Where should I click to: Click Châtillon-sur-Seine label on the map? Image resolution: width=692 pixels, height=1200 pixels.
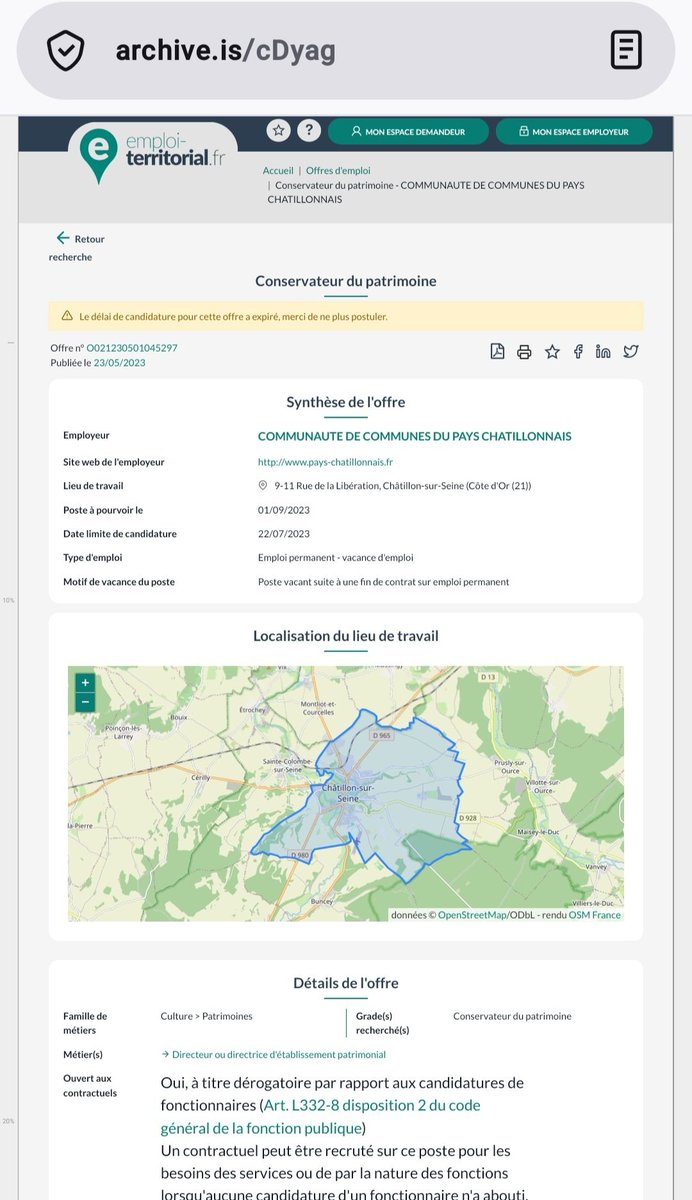(x=348, y=793)
